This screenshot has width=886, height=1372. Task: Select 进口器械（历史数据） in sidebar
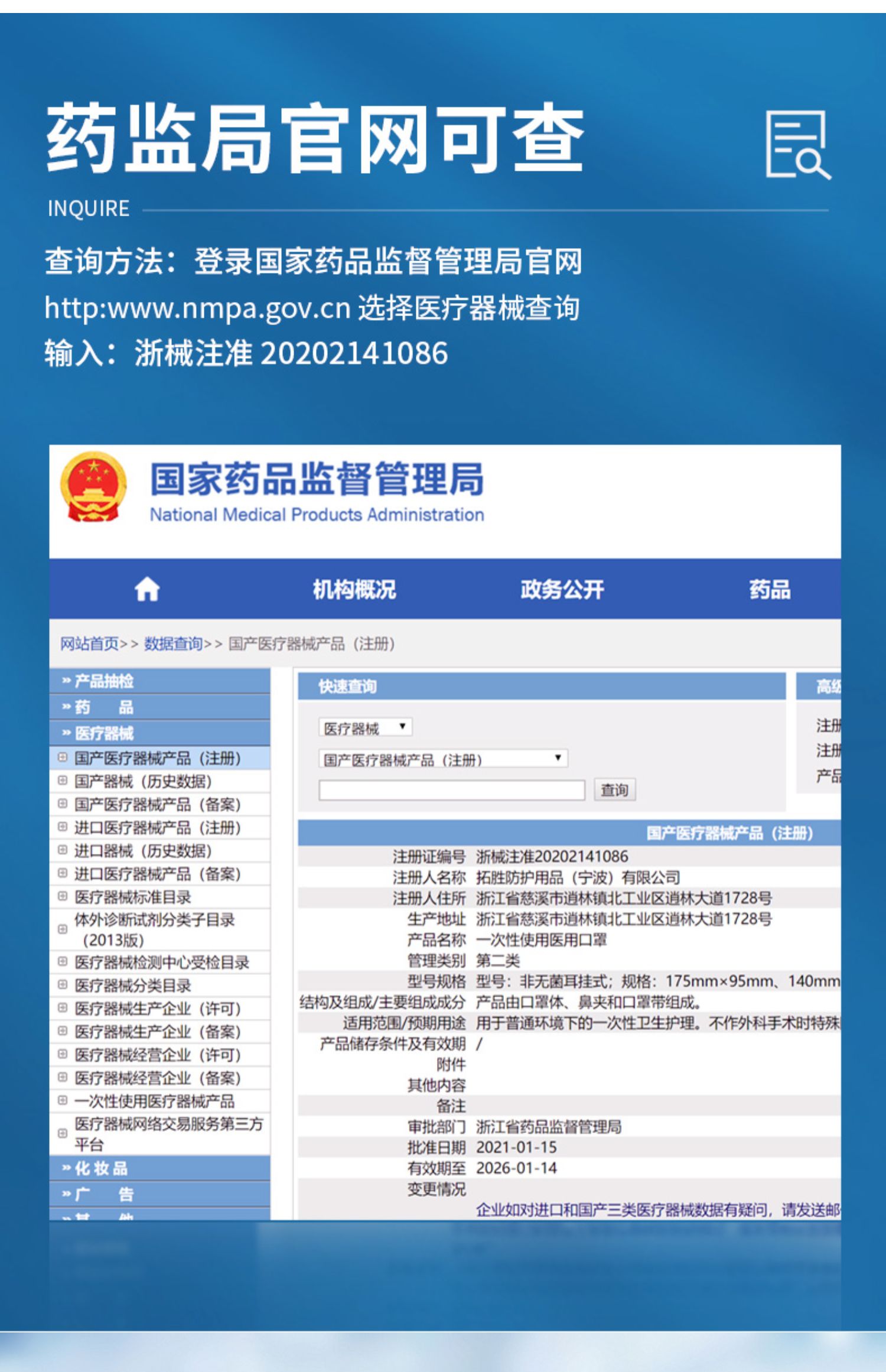coord(159,851)
